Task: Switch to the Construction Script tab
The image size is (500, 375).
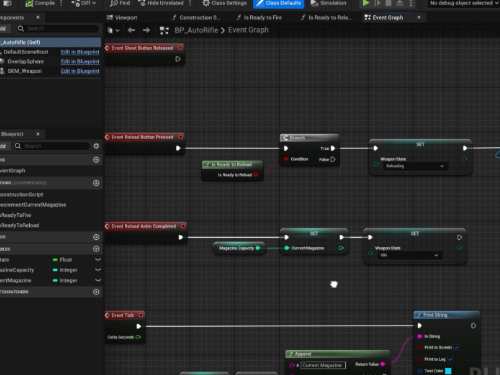Action: (x=195, y=17)
